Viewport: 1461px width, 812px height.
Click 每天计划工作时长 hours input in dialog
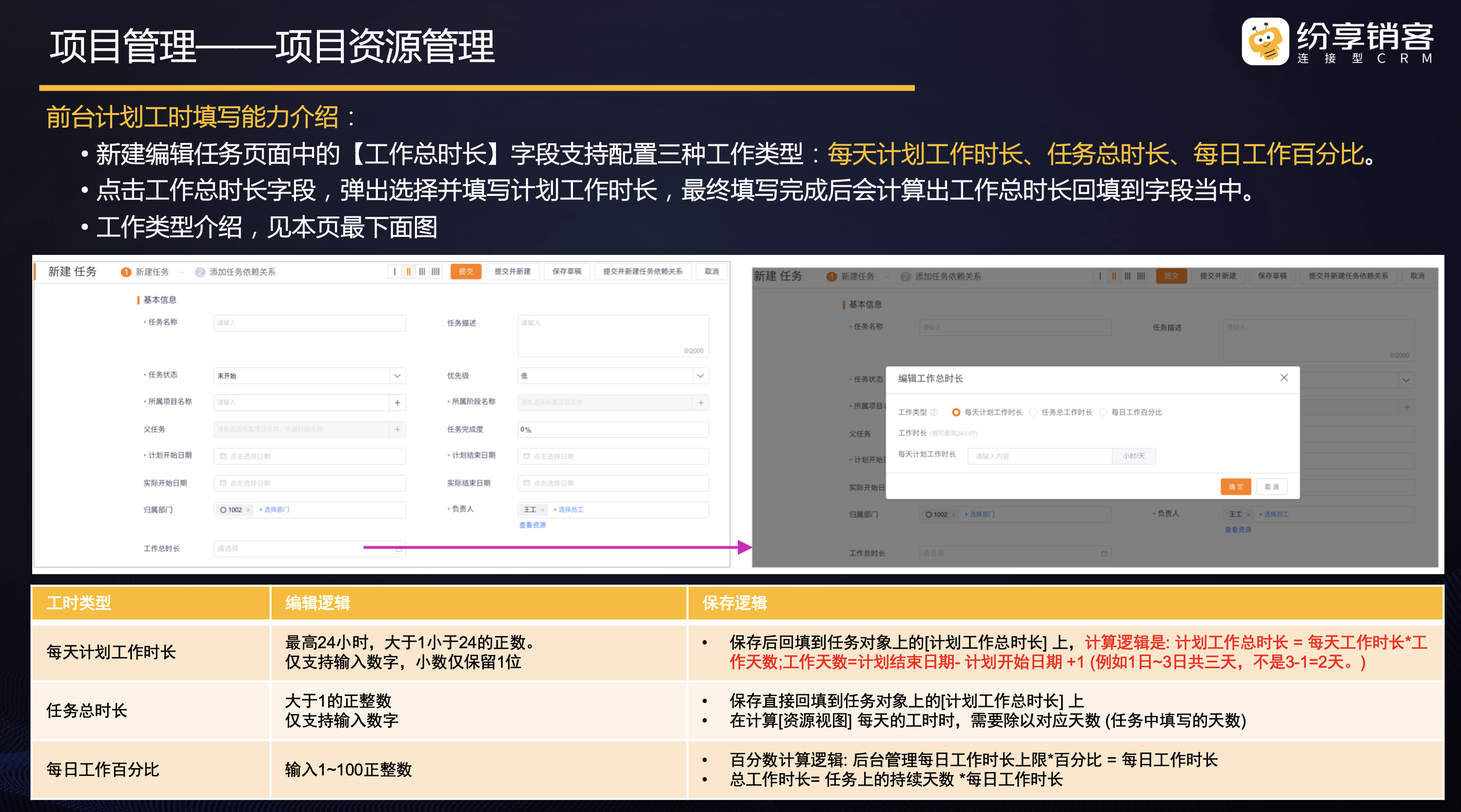click(x=1039, y=456)
